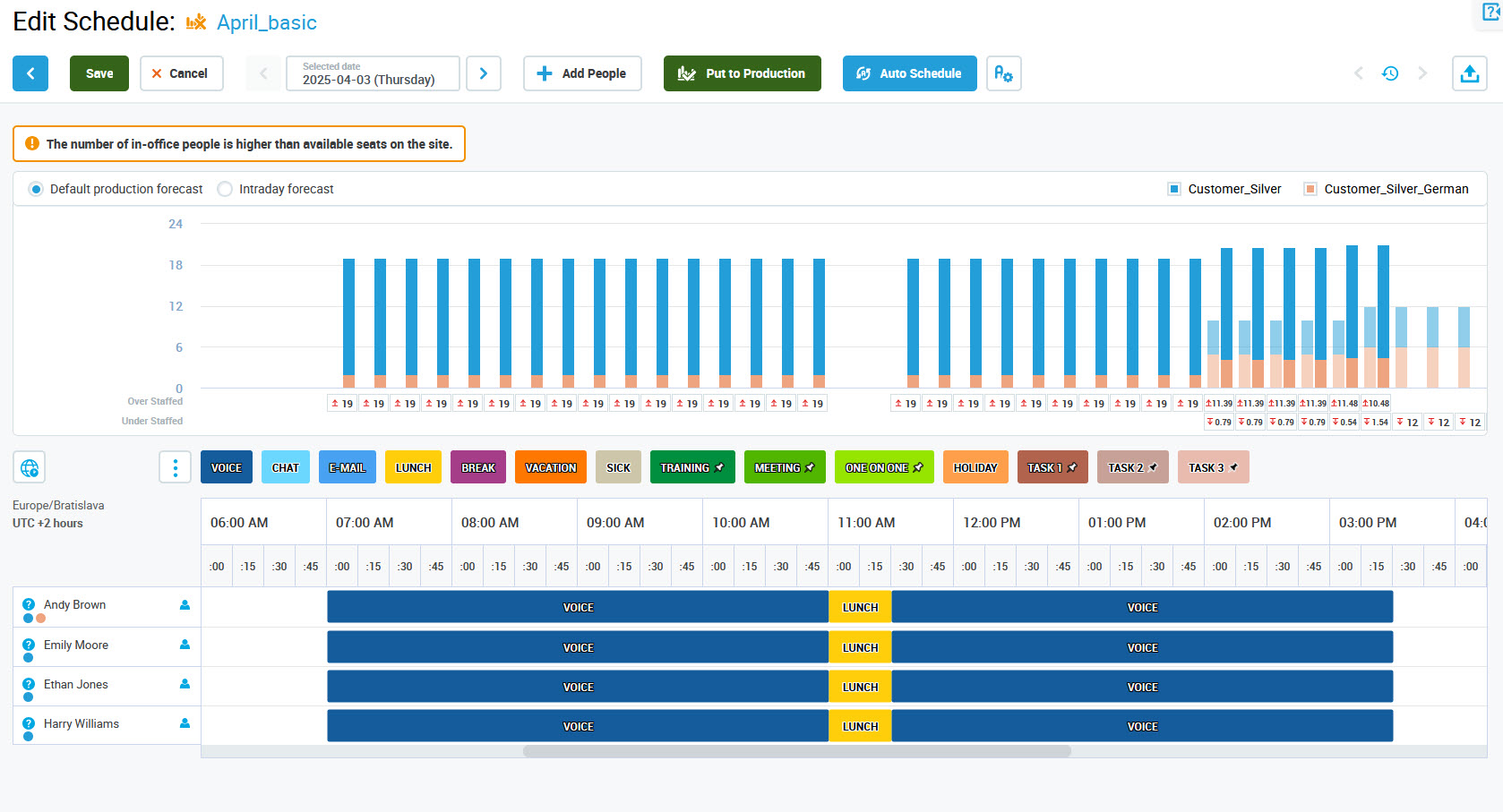Select the VACATION activity tag
The image size is (1503, 812).
pyautogui.click(x=550, y=467)
